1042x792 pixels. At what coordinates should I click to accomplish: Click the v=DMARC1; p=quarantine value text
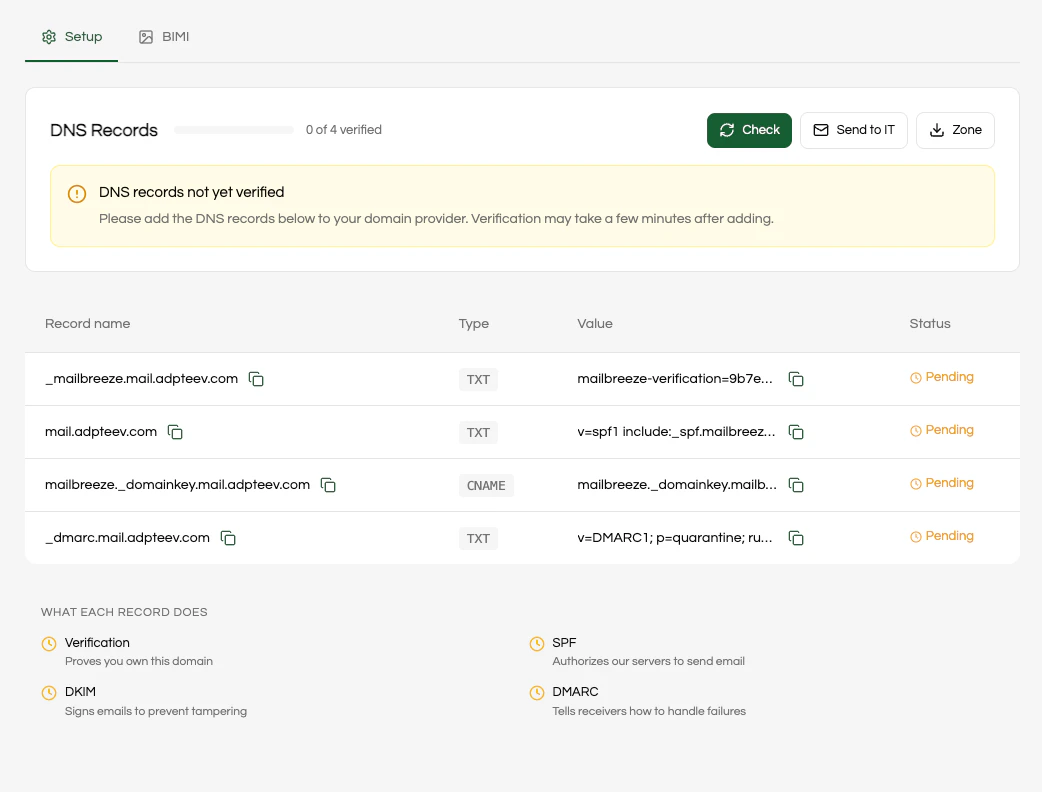pos(675,538)
